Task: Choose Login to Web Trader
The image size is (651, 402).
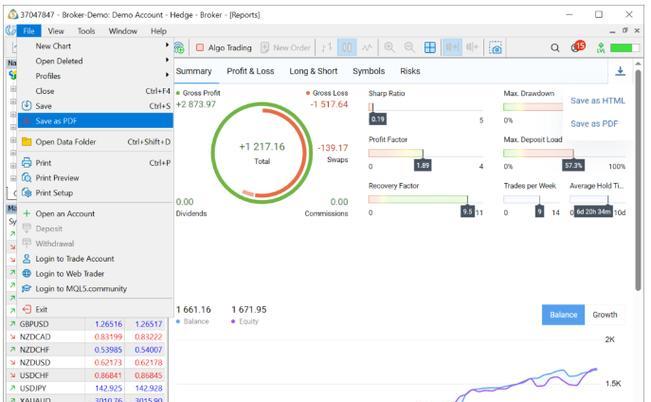Action: coord(95,273)
